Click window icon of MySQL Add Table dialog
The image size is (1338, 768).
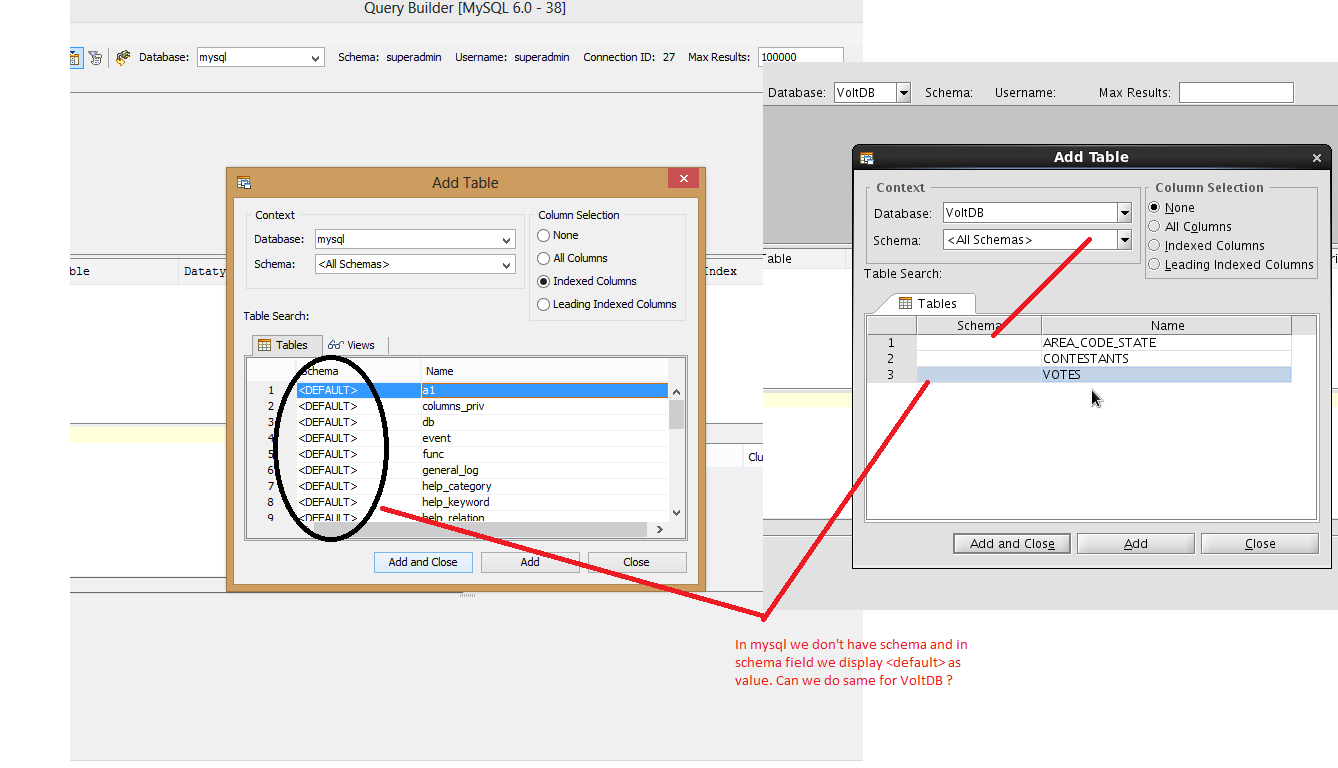click(x=243, y=183)
